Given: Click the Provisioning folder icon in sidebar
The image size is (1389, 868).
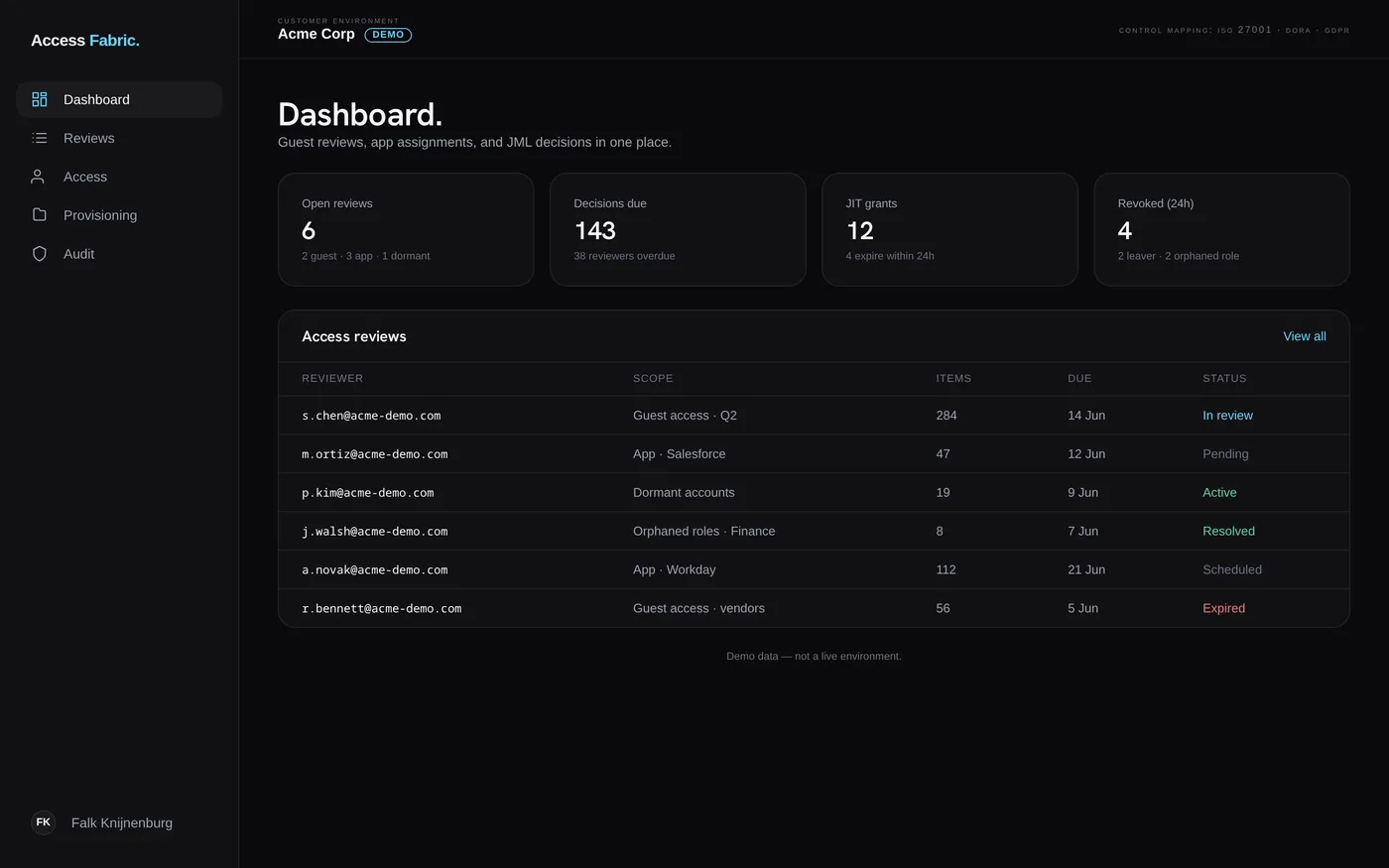Looking at the screenshot, I should pyautogui.click(x=40, y=215).
